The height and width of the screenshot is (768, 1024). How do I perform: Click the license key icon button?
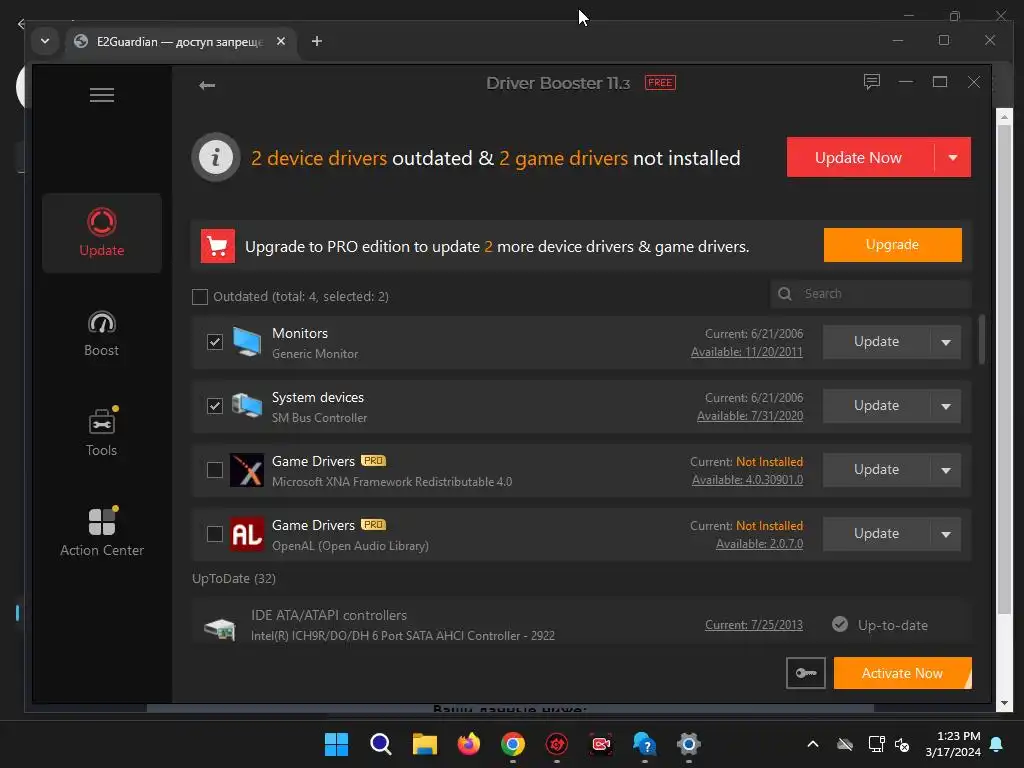pyautogui.click(x=805, y=673)
